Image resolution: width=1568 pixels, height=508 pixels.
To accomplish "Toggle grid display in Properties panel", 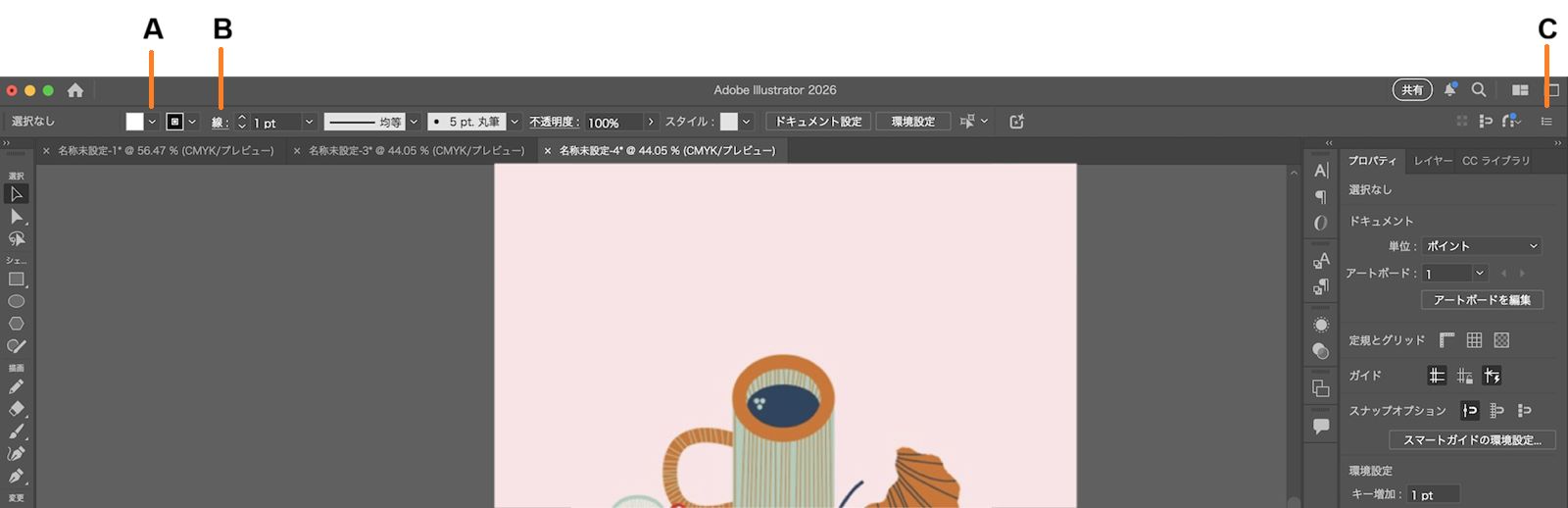I will (1474, 340).
